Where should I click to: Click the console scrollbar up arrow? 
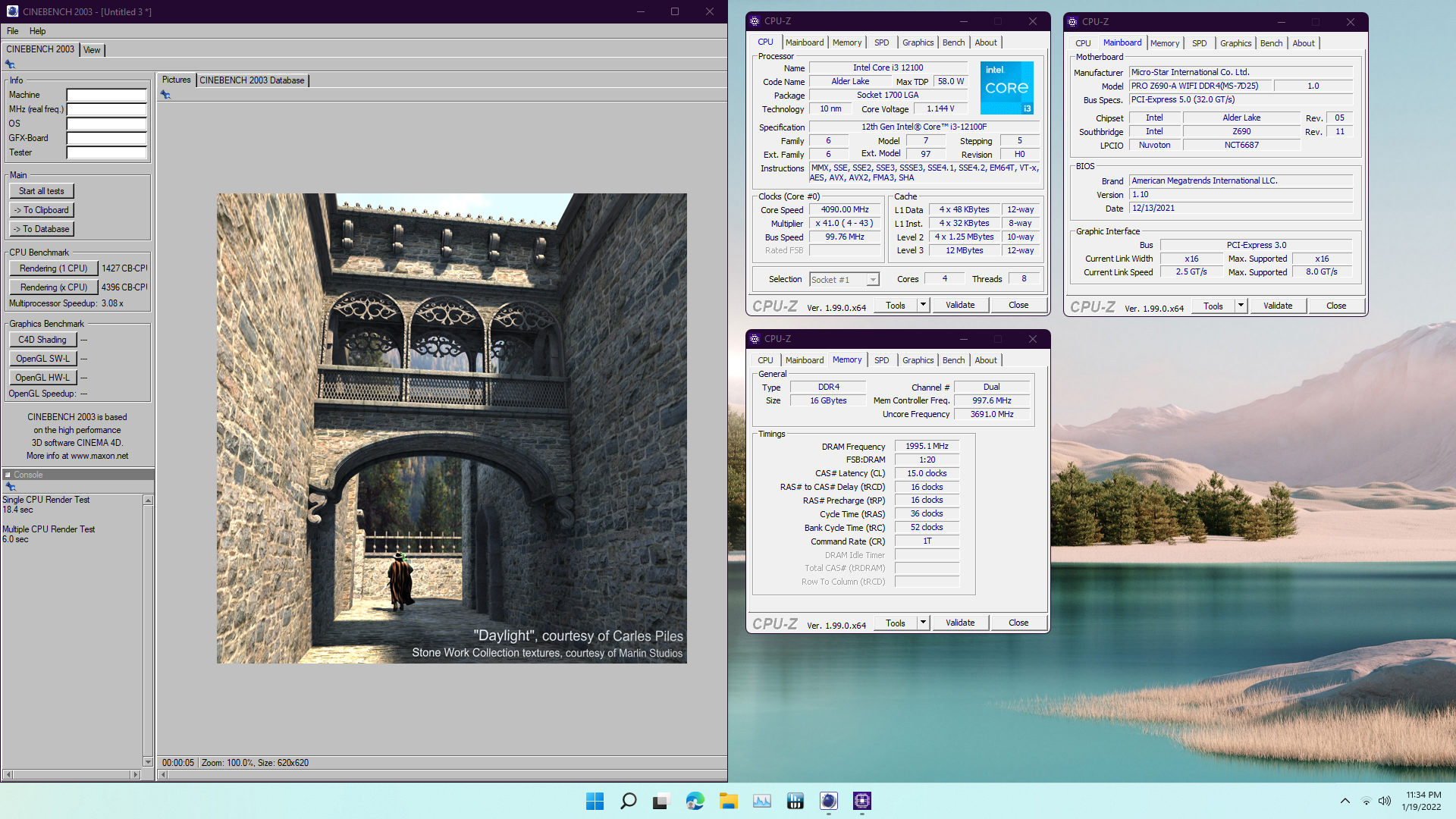pos(148,500)
